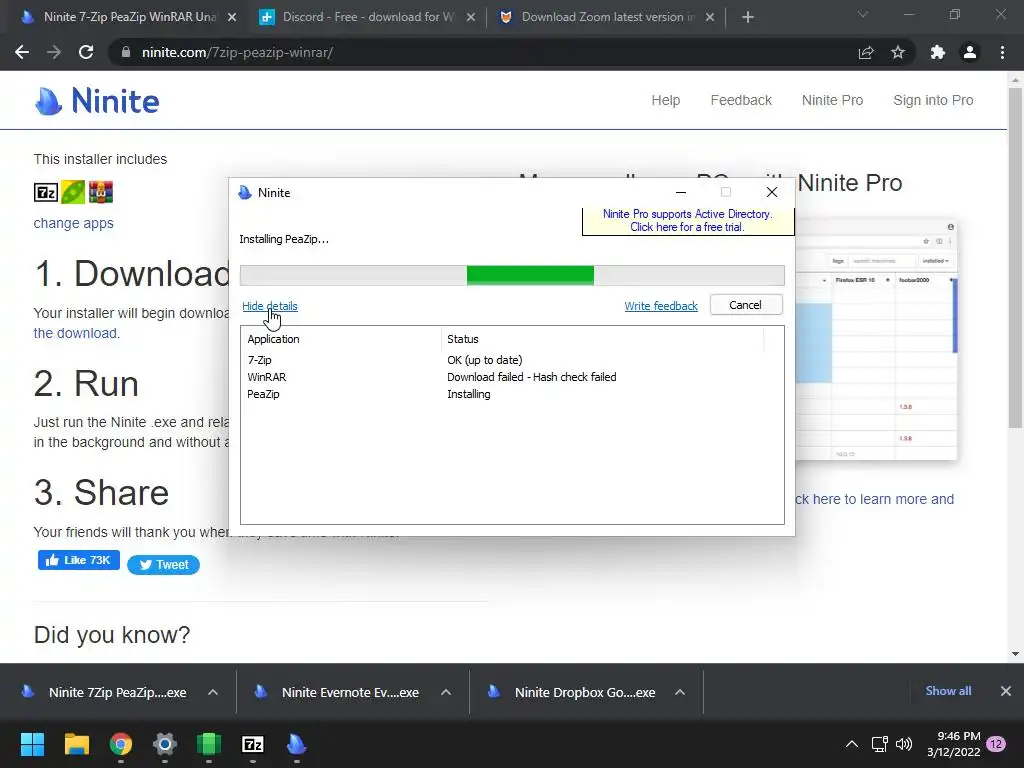Open Sign into Pro link

pos(933,101)
